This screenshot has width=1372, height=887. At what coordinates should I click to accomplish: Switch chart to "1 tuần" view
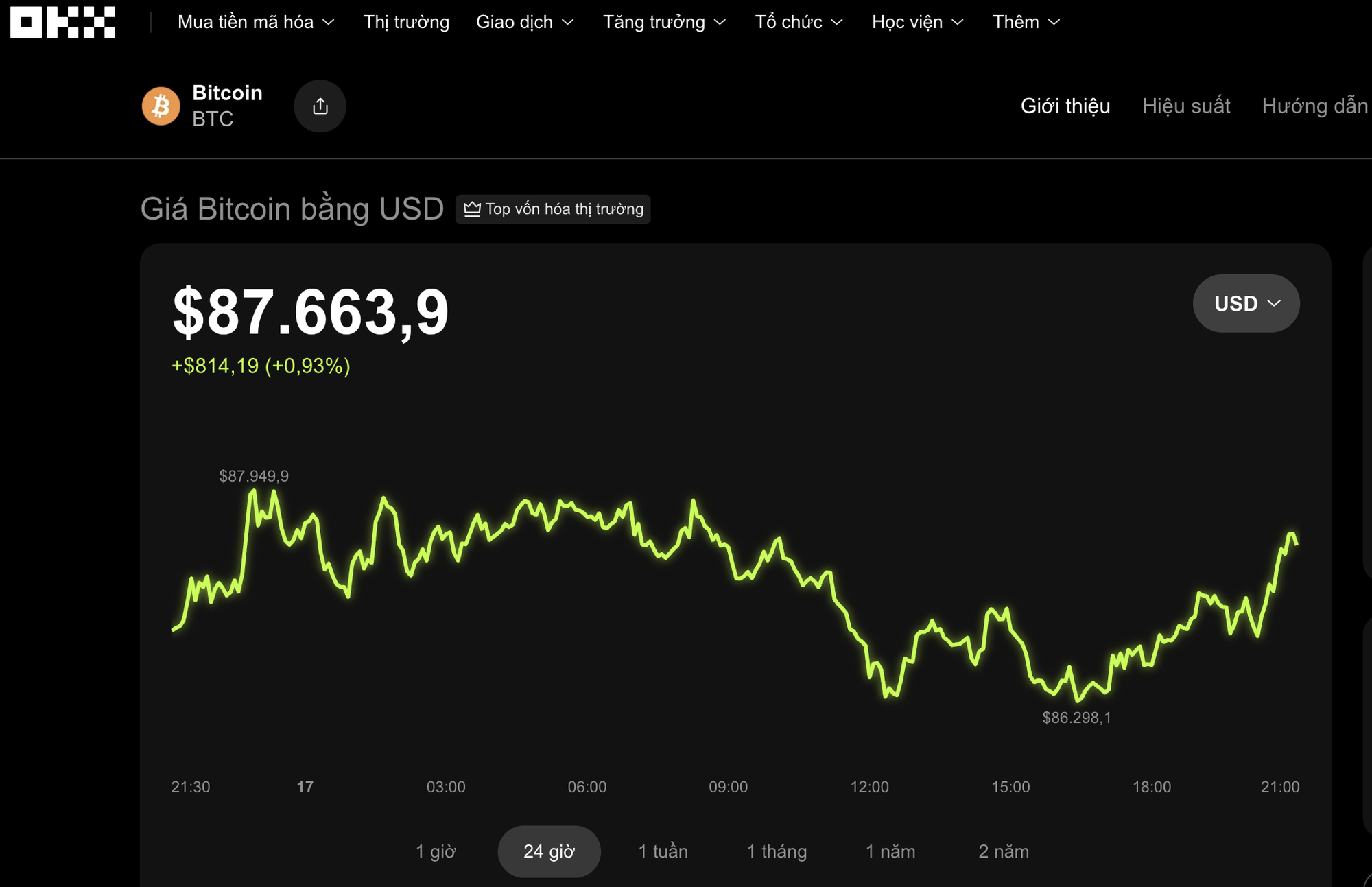tap(663, 851)
